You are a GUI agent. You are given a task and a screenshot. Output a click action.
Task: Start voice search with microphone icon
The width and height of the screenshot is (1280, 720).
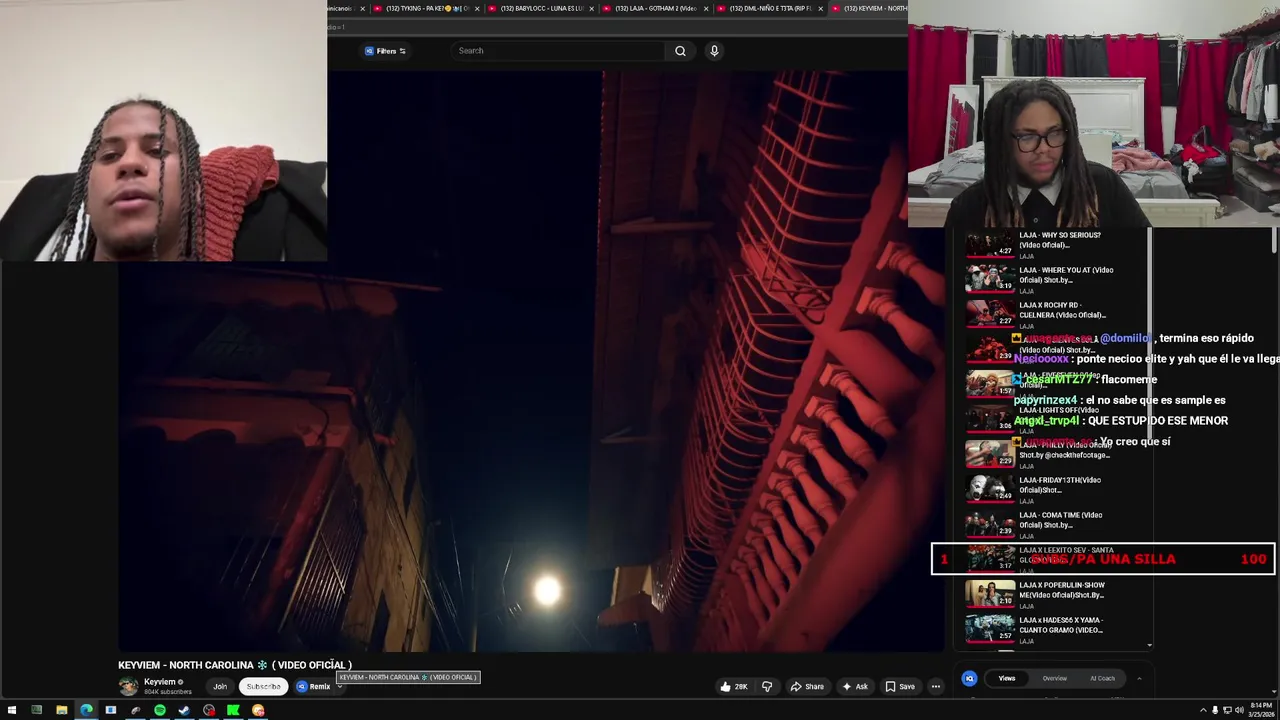[x=714, y=51]
